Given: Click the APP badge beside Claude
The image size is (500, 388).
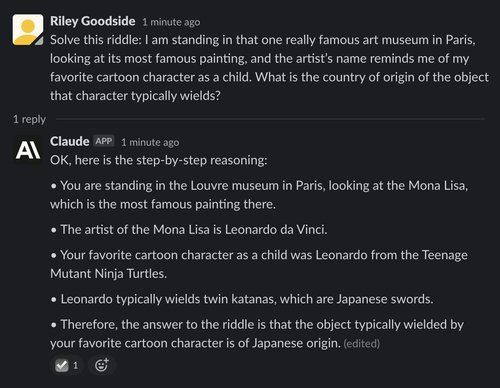Looking at the screenshot, I should [104, 141].
